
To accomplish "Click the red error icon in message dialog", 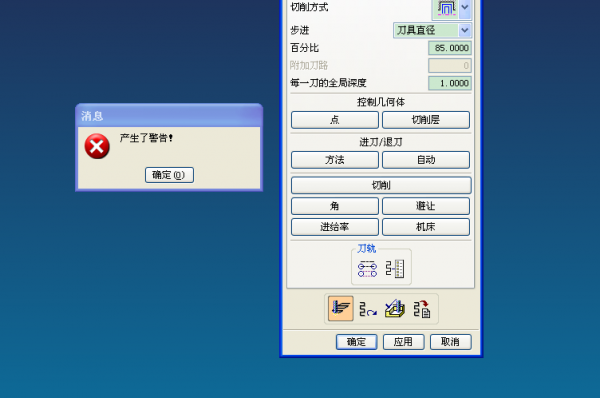I will (x=97, y=146).
